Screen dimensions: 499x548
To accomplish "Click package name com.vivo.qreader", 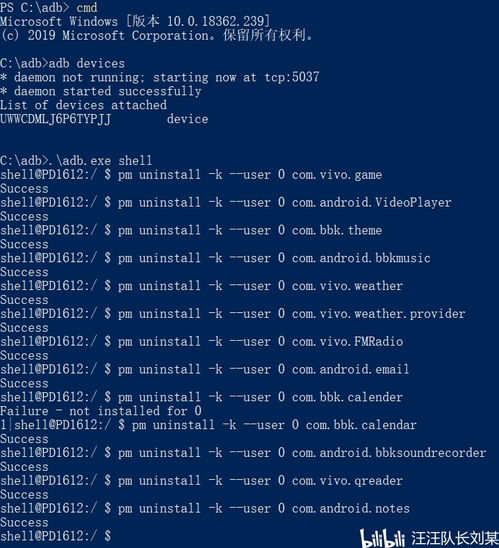I will coord(347,481).
